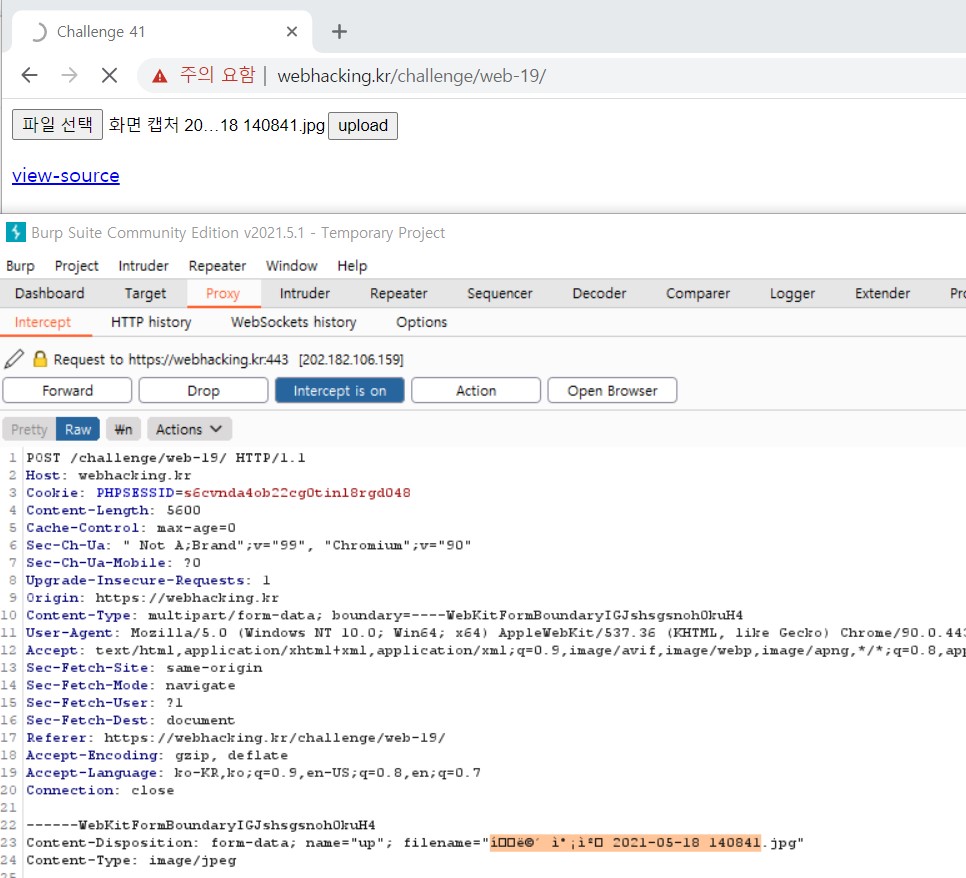Open the proxy Options sub-tab

tap(421, 322)
